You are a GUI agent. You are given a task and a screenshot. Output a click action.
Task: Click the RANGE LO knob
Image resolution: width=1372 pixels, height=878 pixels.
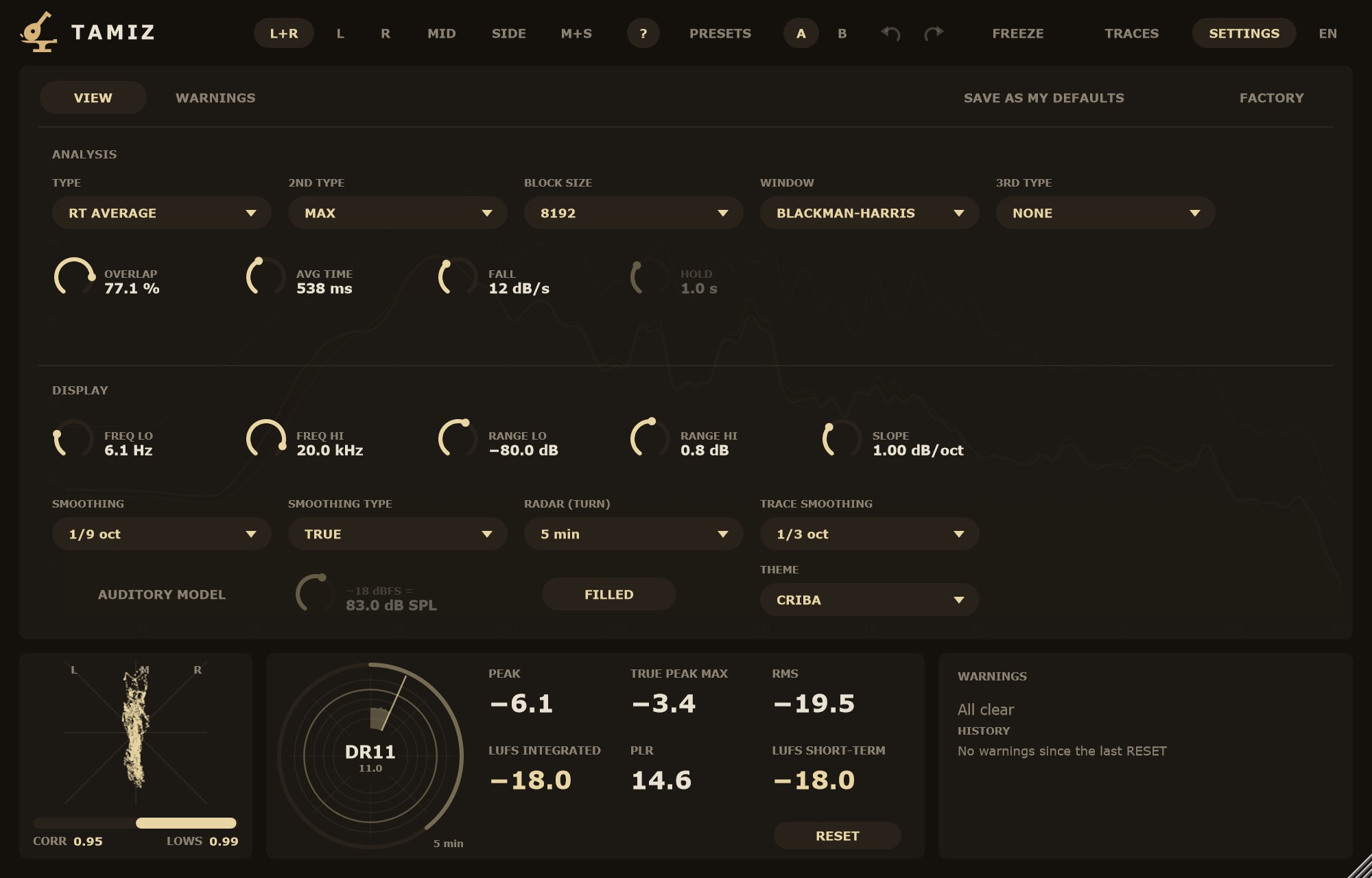458,439
